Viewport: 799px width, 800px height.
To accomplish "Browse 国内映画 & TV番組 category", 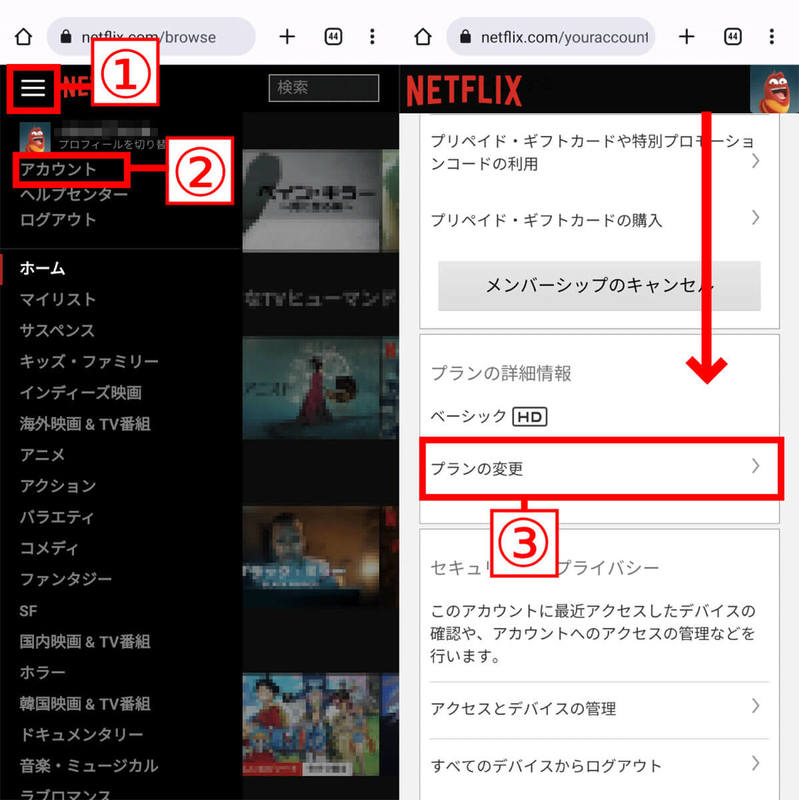I will click(x=85, y=641).
